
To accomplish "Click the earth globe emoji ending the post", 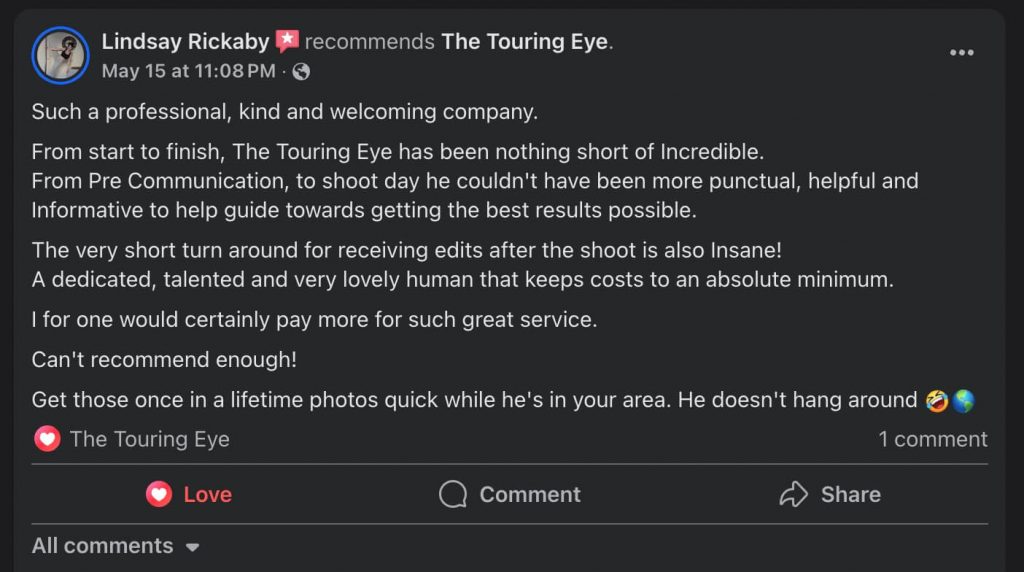I will click(963, 401).
